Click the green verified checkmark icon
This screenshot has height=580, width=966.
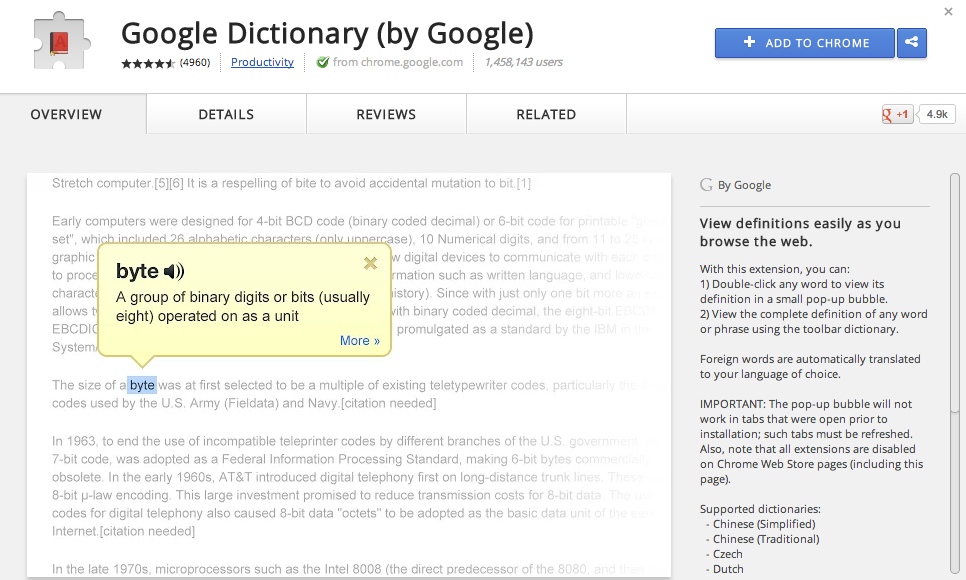point(322,62)
